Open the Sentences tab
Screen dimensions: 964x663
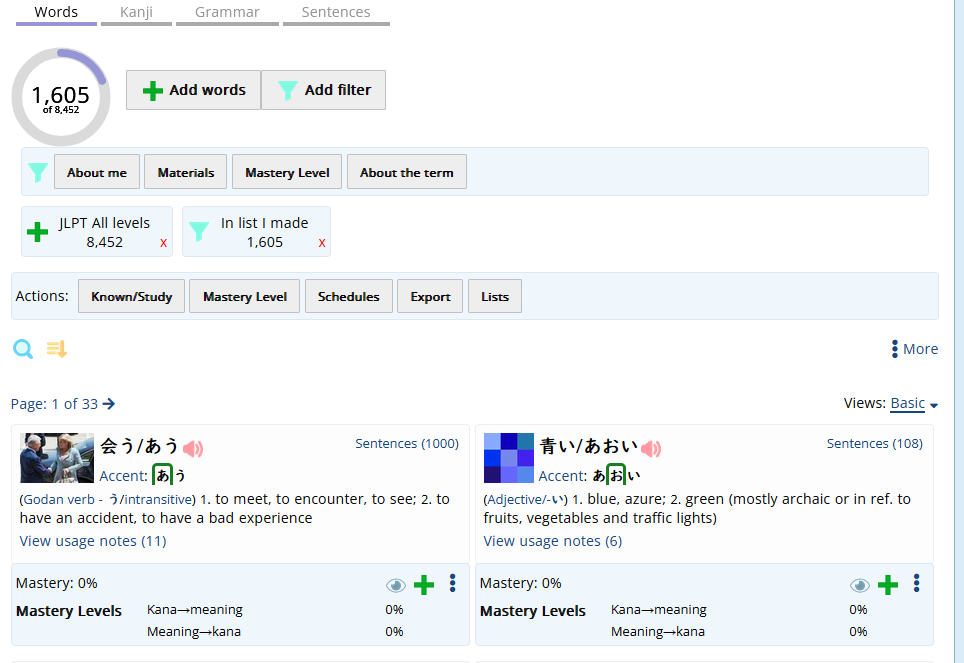coord(336,12)
